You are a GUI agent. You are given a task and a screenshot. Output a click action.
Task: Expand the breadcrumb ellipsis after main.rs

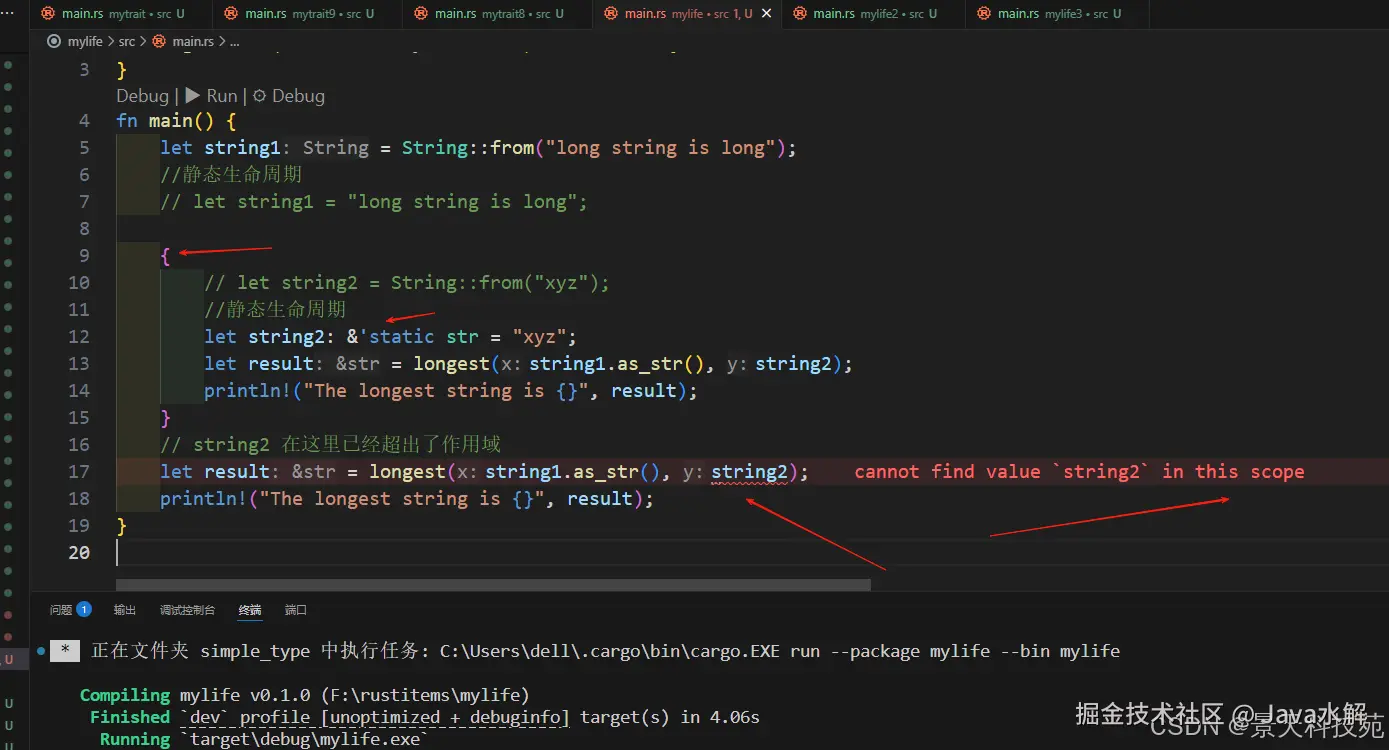[x=235, y=41]
